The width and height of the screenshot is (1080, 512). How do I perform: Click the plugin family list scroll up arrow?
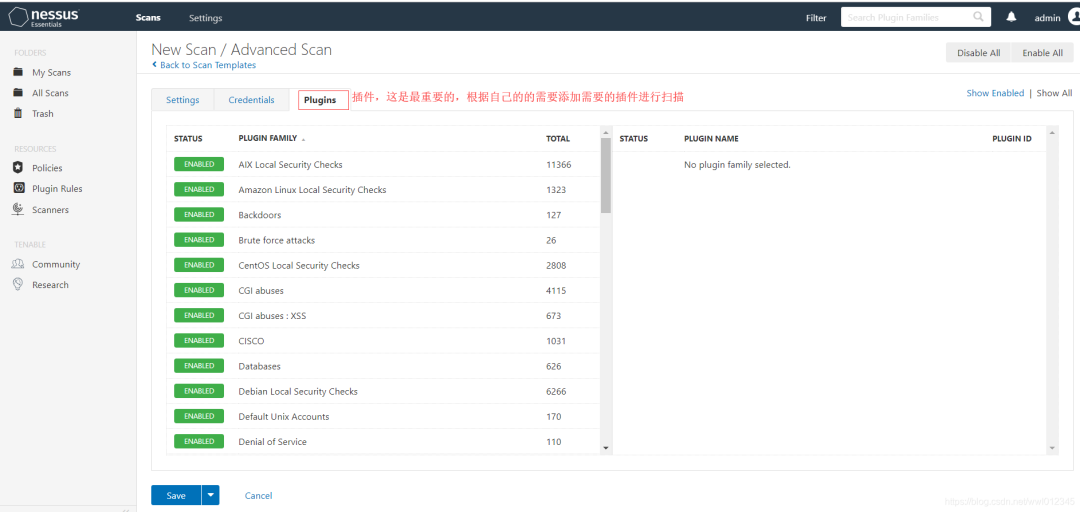pos(605,132)
